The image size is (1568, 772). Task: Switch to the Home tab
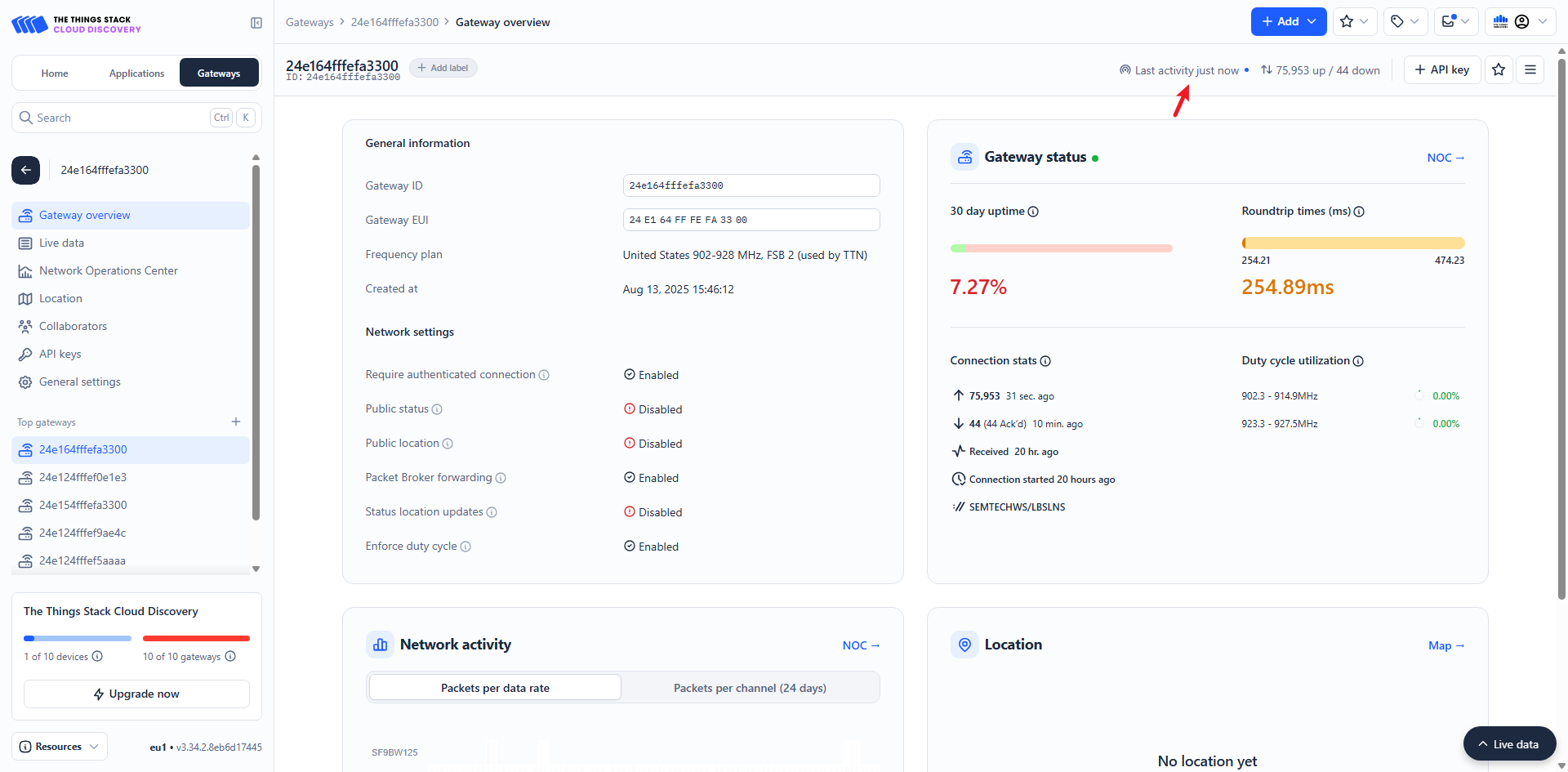(x=55, y=74)
